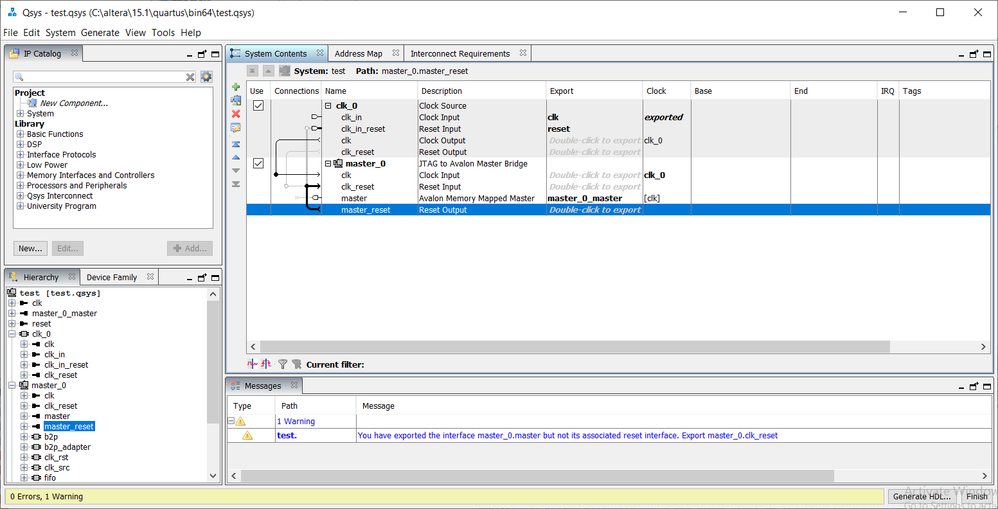Select b2p_adapter in the Hierarchy tree
Image resolution: width=998 pixels, height=509 pixels.
tap(66, 447)
